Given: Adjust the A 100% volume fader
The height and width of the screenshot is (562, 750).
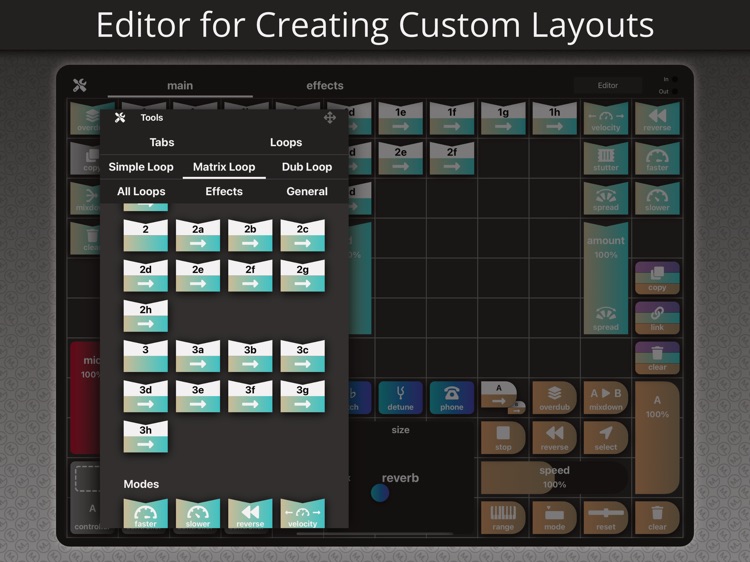Looking at the screenshot, I should pyautogui.click(x=657, y=438).
